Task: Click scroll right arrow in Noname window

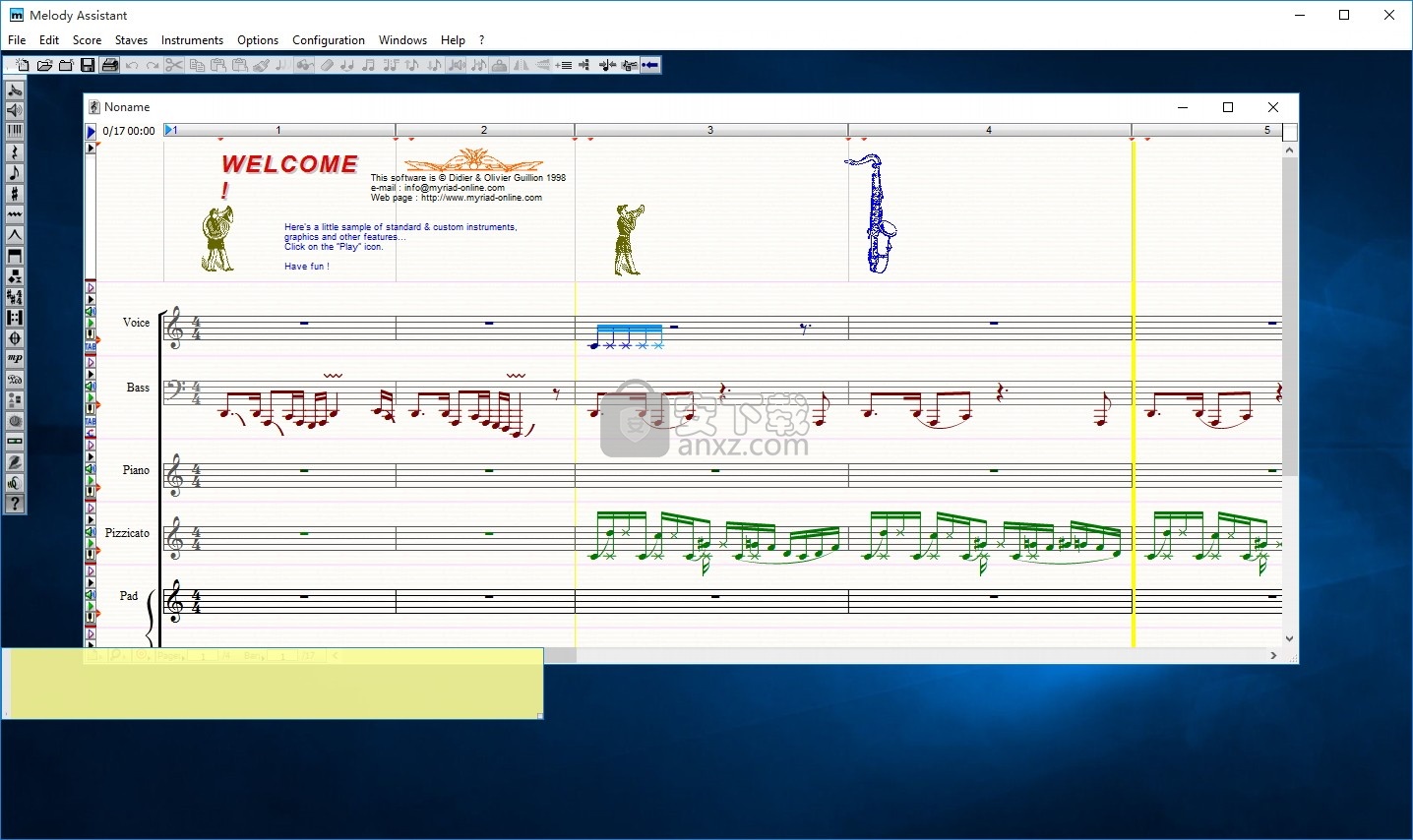Action: coord(1274,655)
